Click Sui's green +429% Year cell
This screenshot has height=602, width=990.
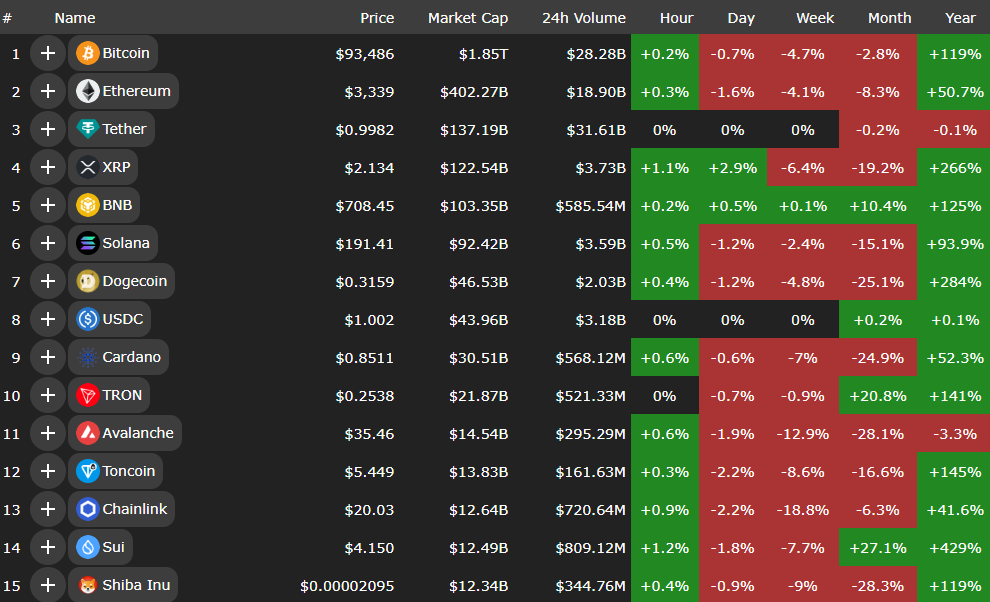pos(953,547)
